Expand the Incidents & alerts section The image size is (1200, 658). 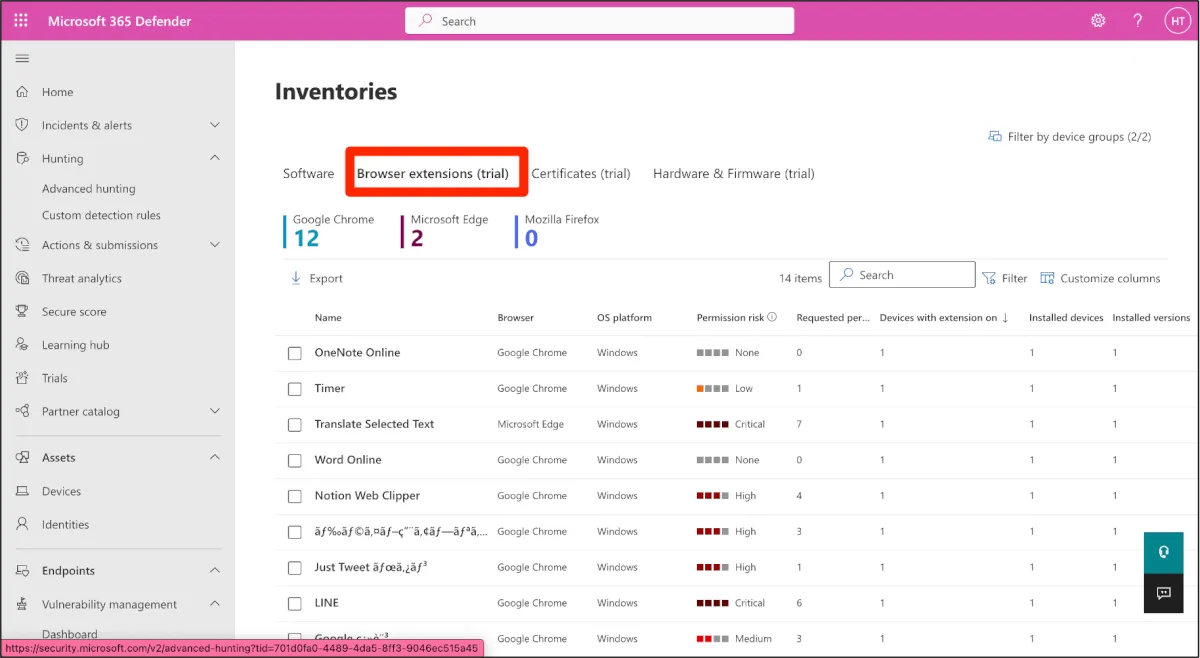(x=214, y=126)
